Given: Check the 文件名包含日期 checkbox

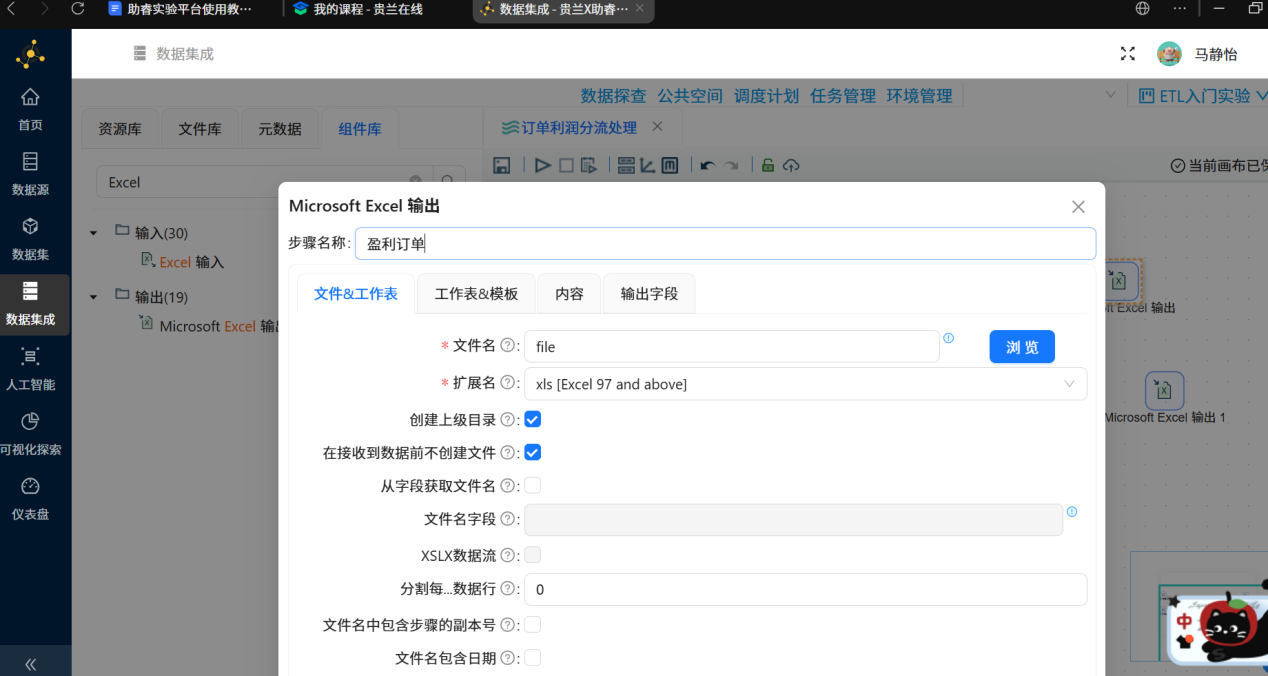Looking at the screenshot, I should coord(533,657).
